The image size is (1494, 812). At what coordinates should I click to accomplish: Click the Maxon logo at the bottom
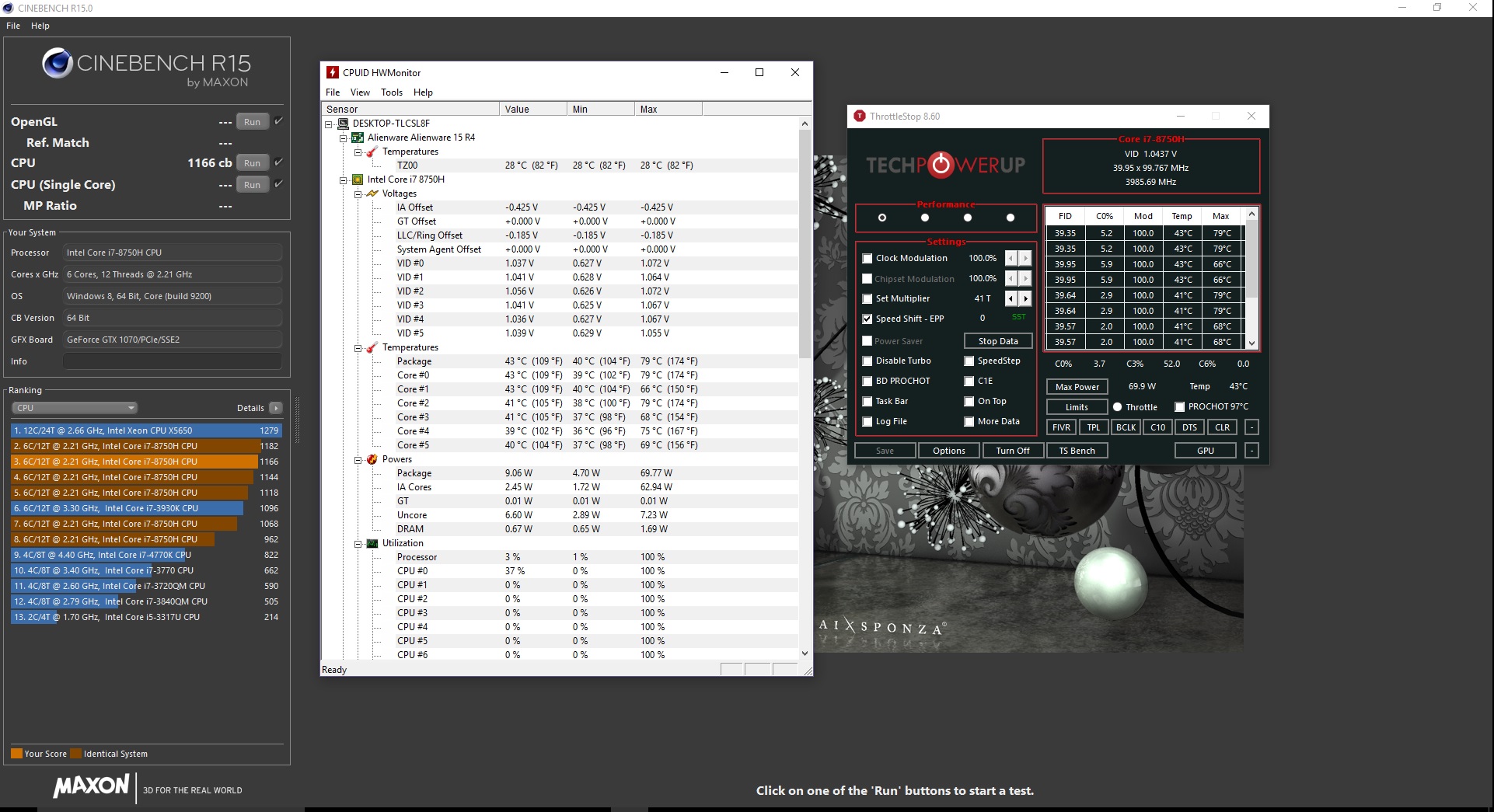click(x=91, y=786)
